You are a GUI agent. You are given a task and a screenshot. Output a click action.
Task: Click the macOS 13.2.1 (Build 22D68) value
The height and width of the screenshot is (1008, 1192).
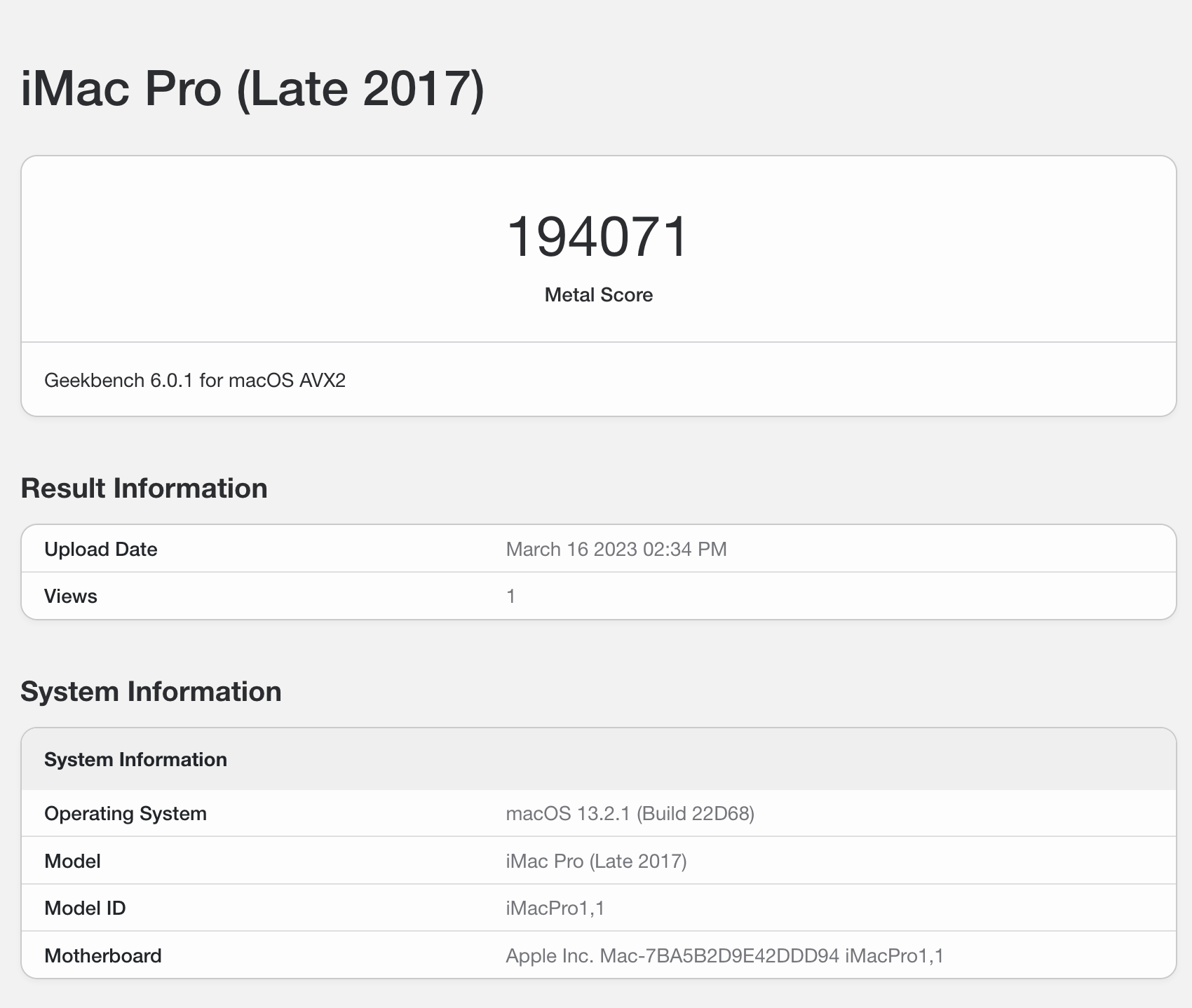point(630,814)
